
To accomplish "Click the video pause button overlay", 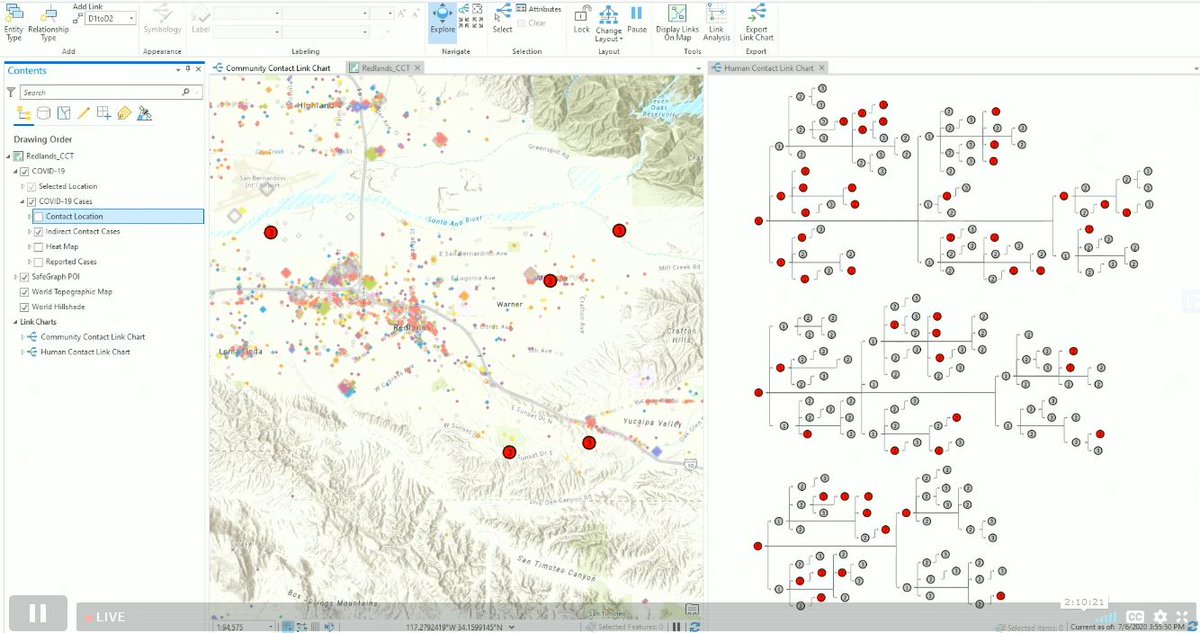I will click(x=38, y=613).
